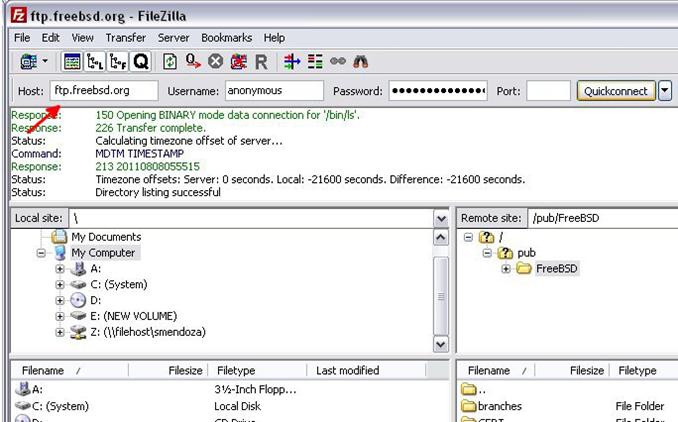Screen dimensions: 678x422
Task: Open the Local site path dropdown
Action: point(441,218)
